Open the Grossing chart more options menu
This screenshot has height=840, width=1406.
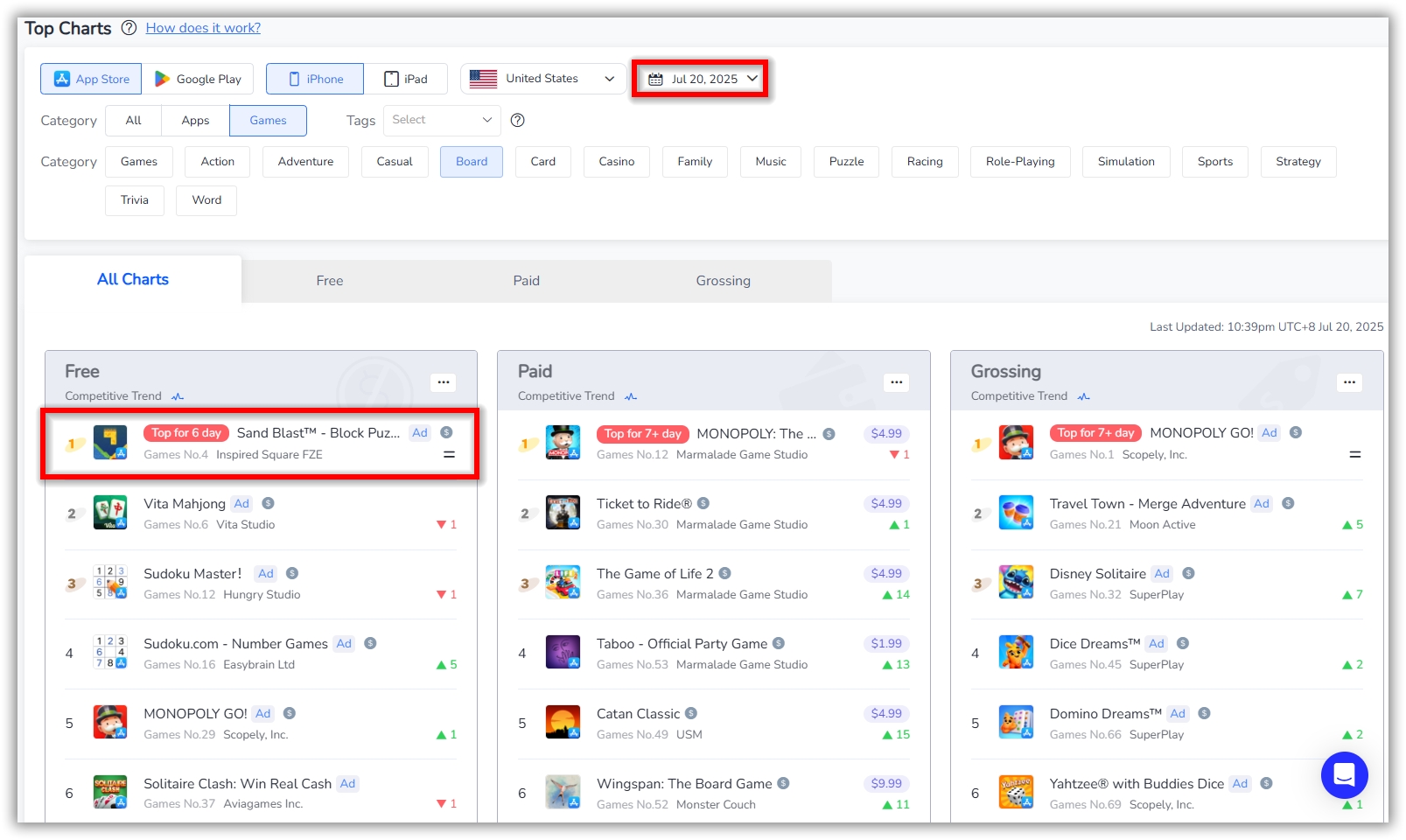[1350, 382]
